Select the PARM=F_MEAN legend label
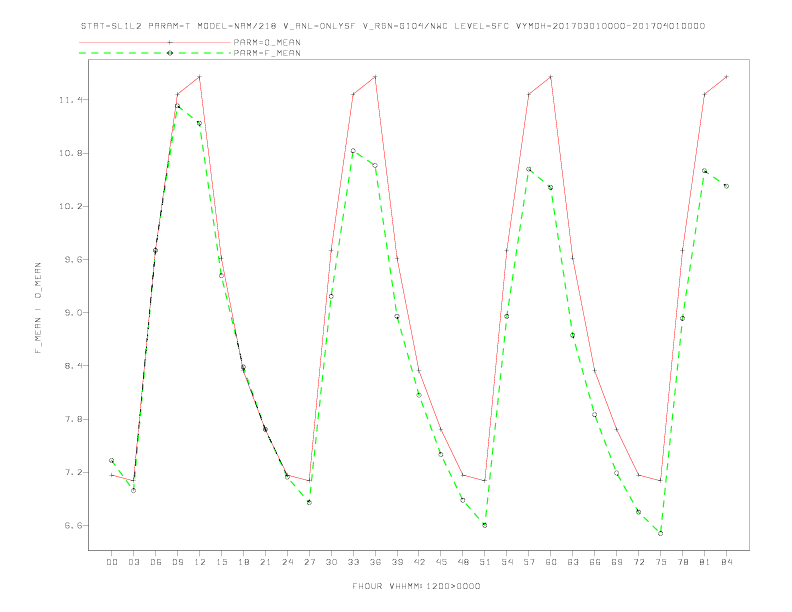792x612 pixels. pyautogui.click(x=267, y=53)
